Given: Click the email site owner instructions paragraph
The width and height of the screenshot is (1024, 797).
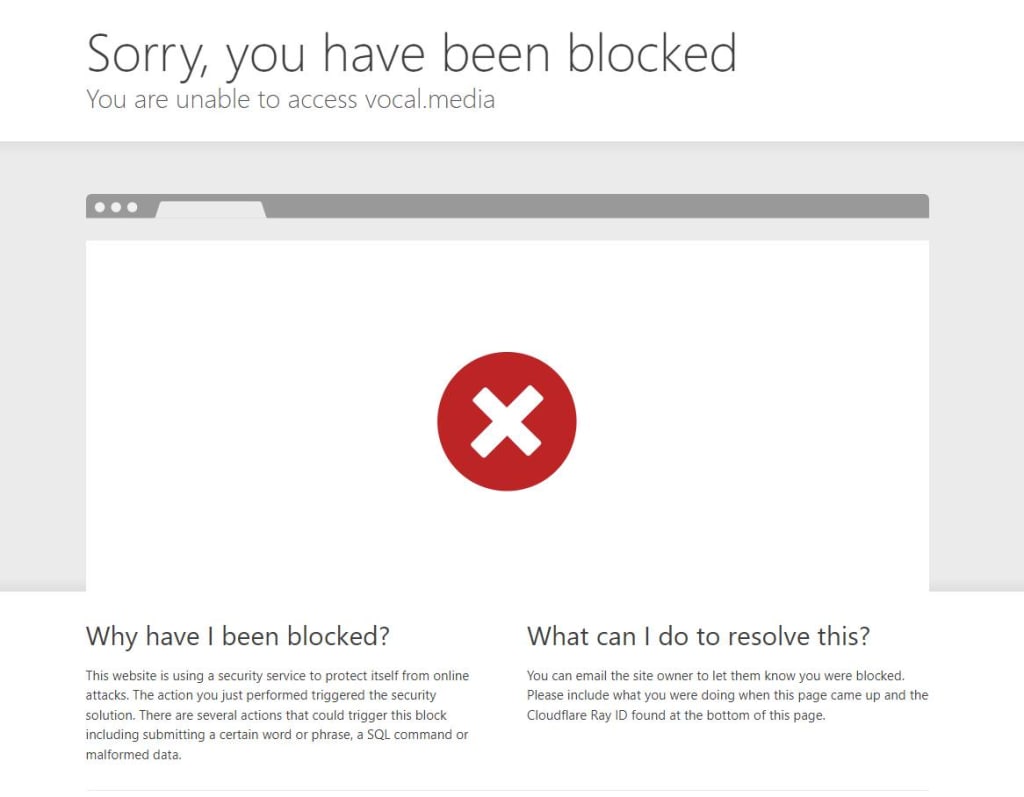Looking at the screenshot, I should click(728, 695).
